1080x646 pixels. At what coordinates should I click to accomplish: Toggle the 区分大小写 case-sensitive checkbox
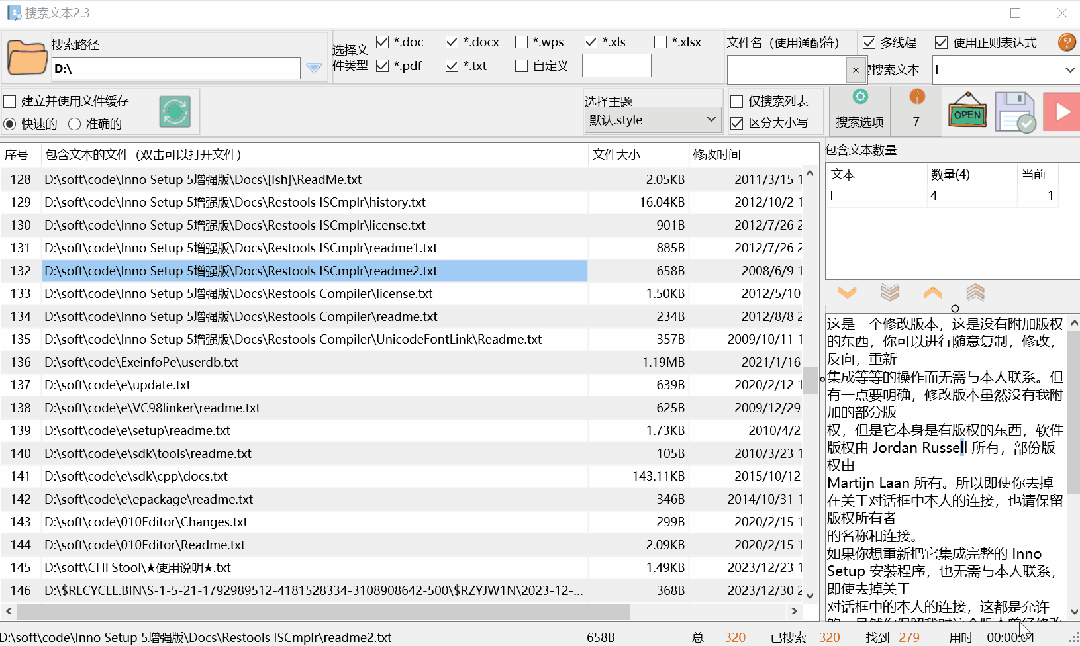(x=737, y=123)
